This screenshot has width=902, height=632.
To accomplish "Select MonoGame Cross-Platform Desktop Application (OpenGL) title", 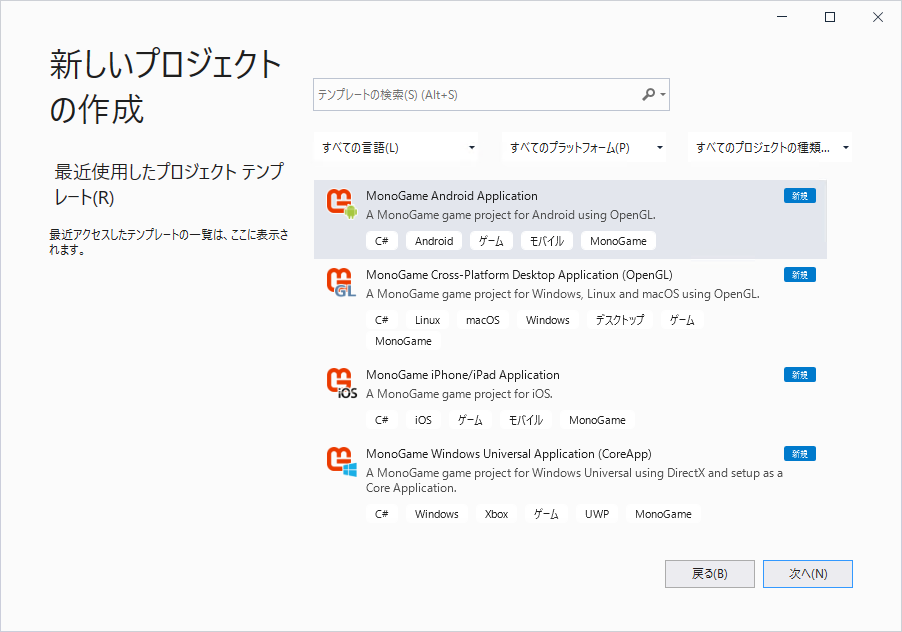I will pyautogui.click(x=519, y=275).
